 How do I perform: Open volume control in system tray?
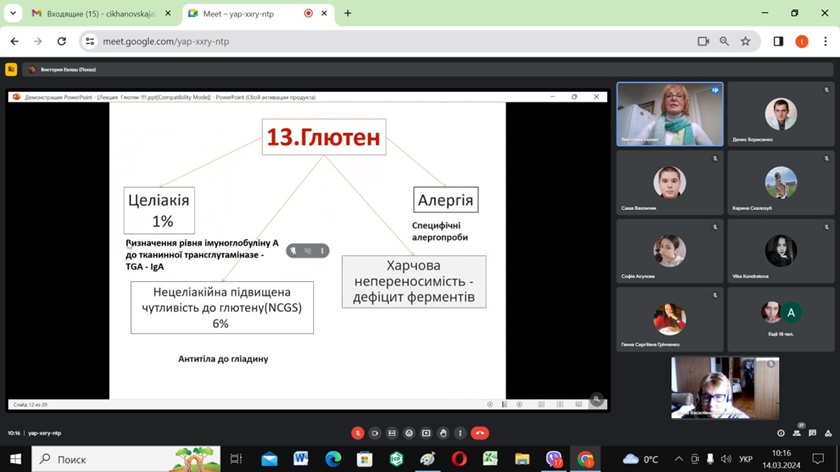point(726,459)
